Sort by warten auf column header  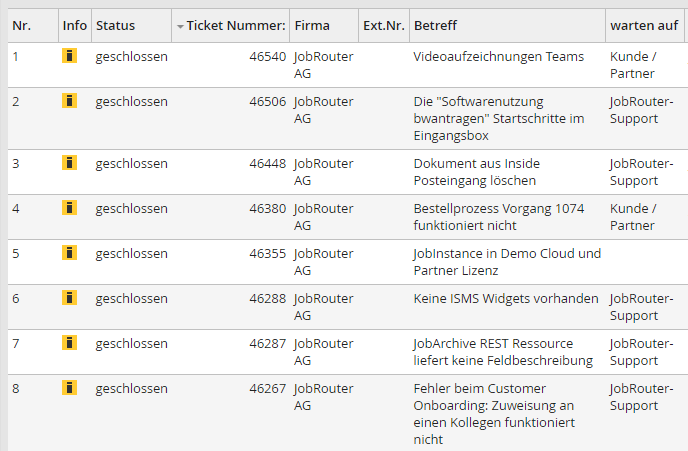[644, 25]
